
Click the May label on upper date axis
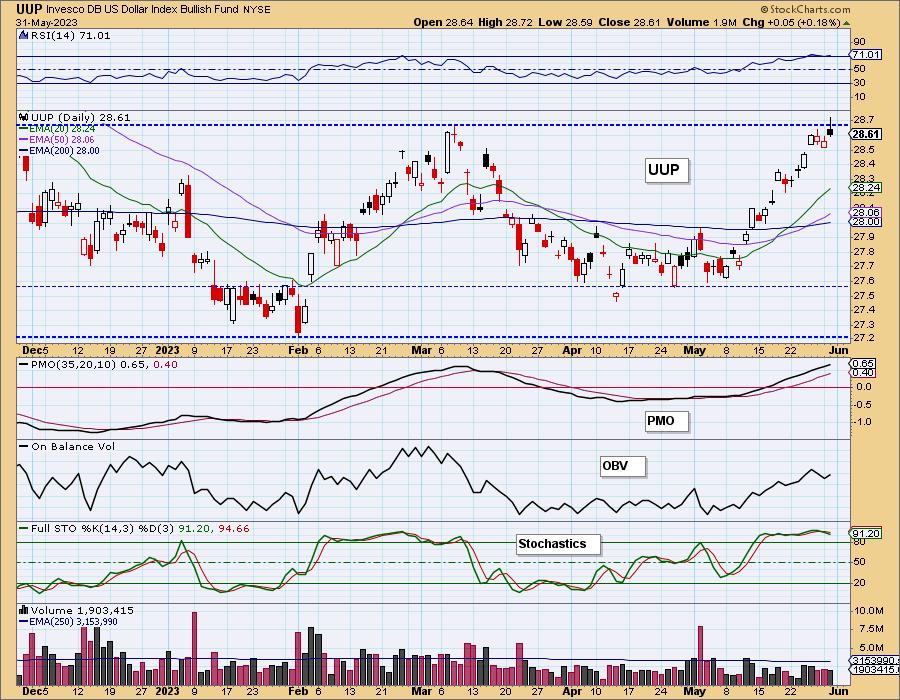tap(695, 350)
